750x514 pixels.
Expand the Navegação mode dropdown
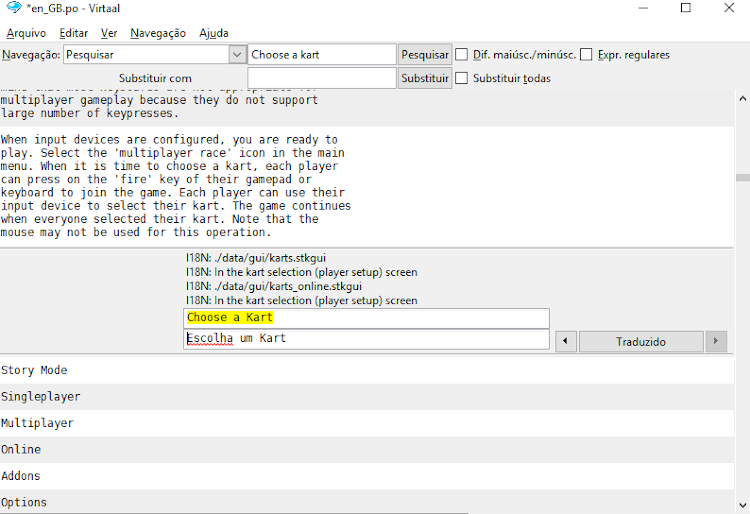coord(237,55)
